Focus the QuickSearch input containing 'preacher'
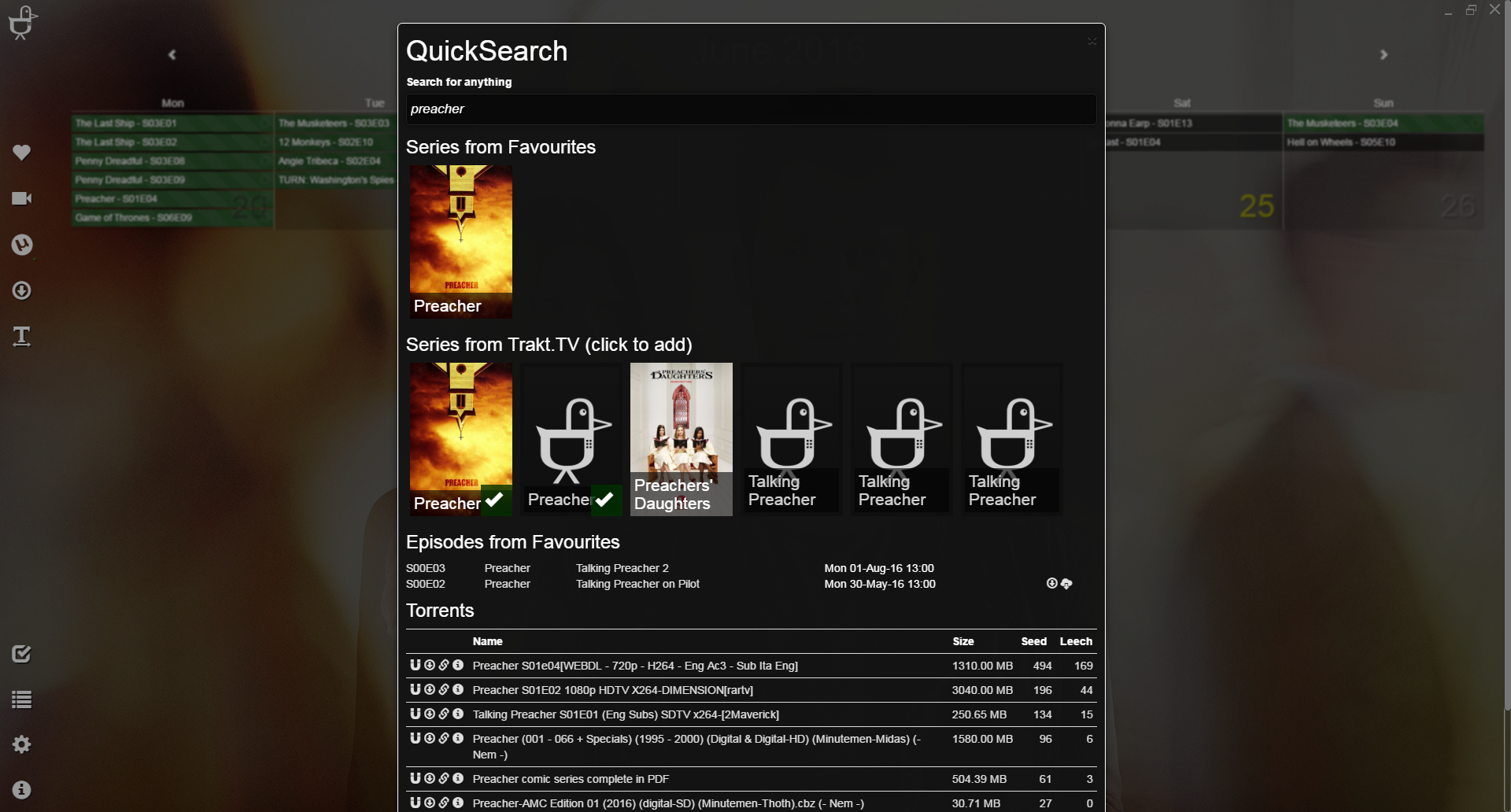 click(752, 109)
